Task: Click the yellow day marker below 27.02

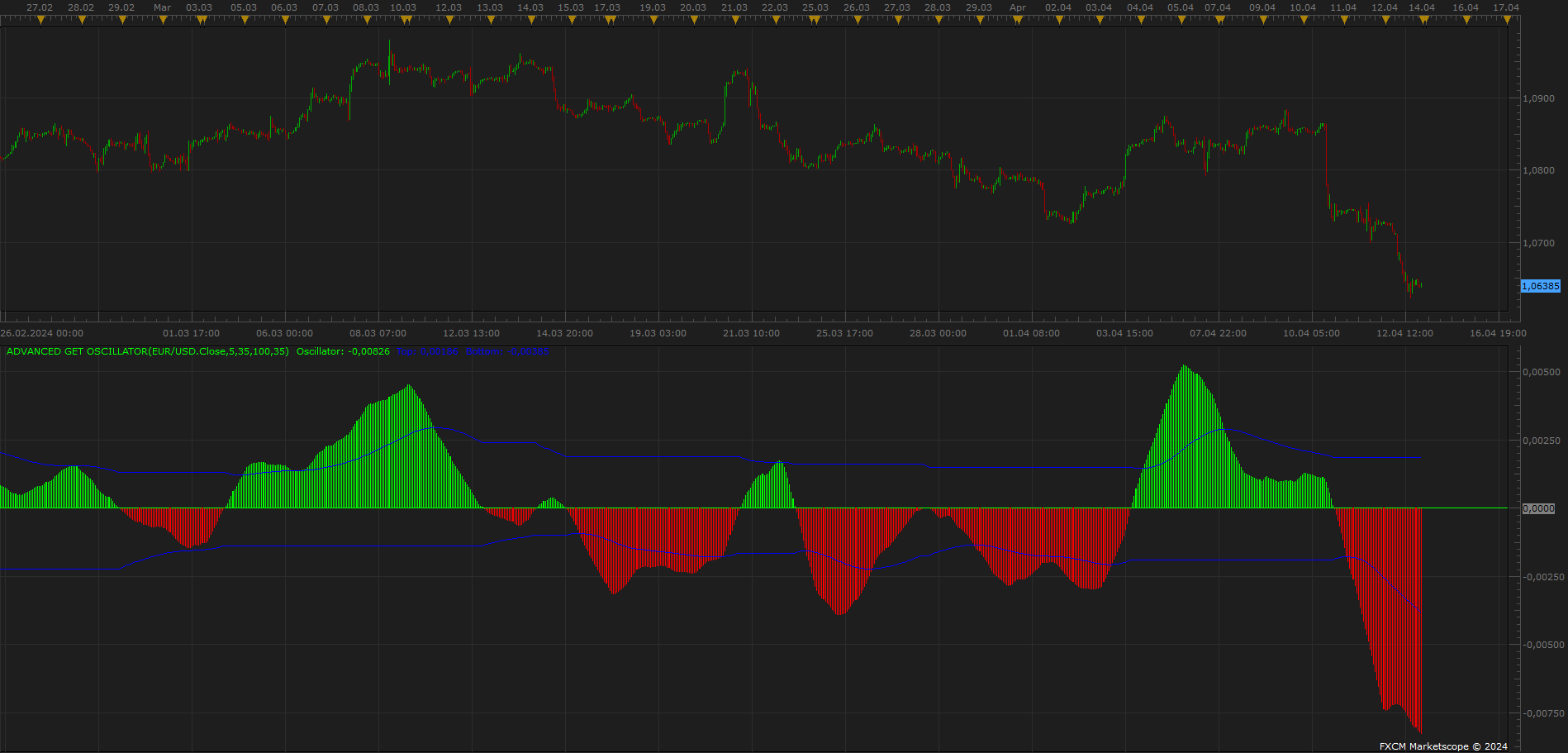Action: point(40,20)
